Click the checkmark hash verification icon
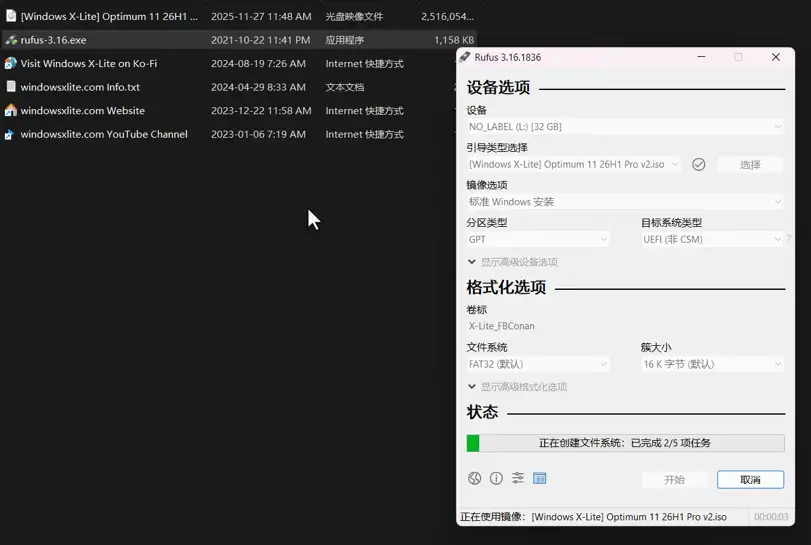 pyautogui.click(x=699, y=164)
